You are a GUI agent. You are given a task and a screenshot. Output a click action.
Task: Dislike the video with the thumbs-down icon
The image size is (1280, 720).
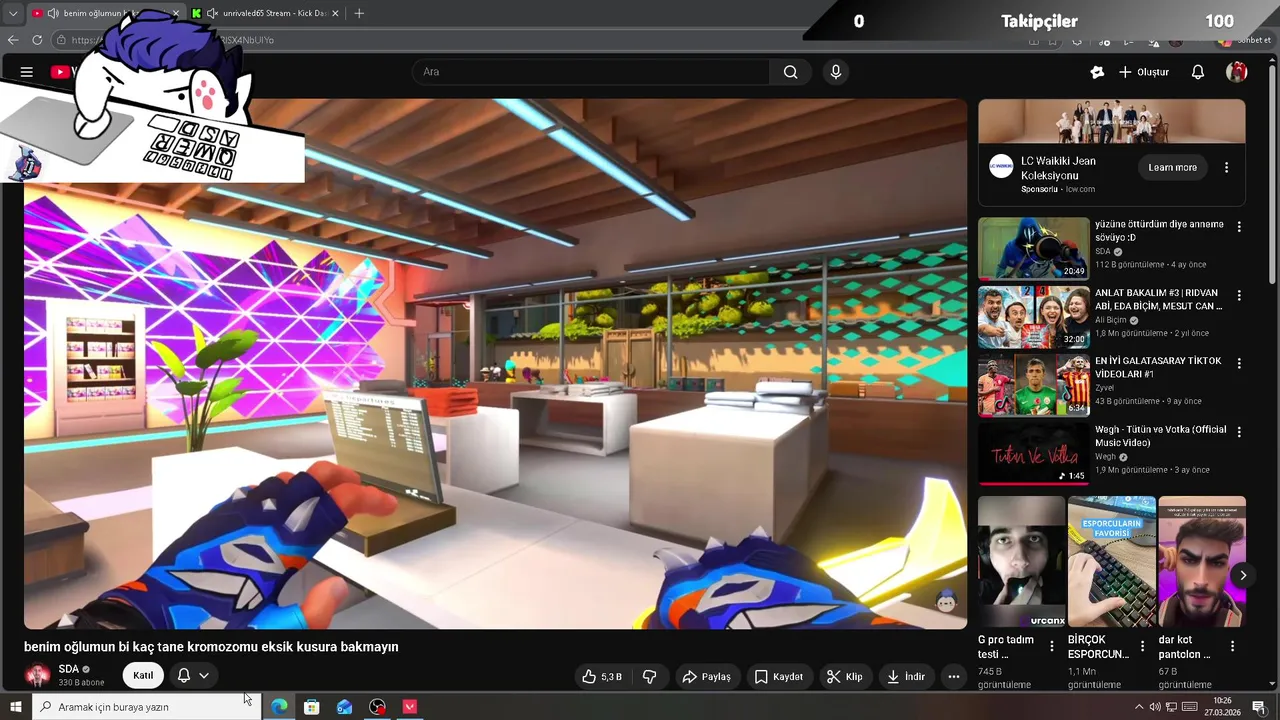click(x=649, y=677)
